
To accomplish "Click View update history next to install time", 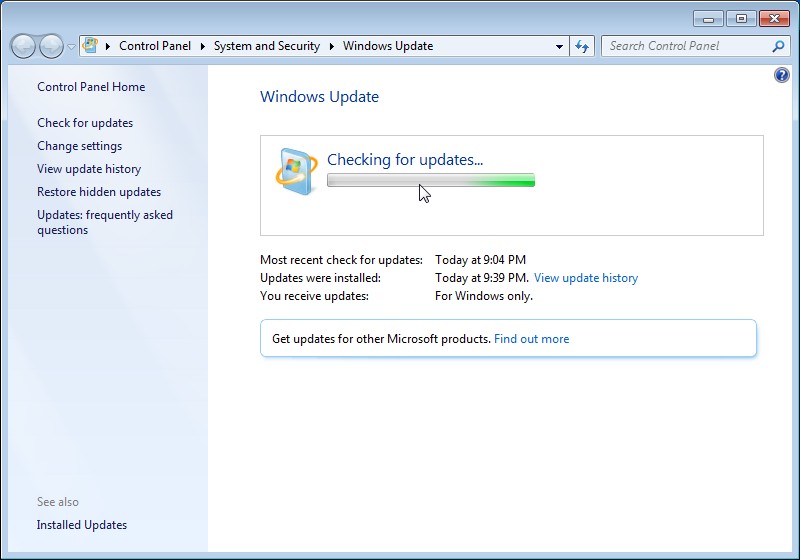I will click(586, 278).
